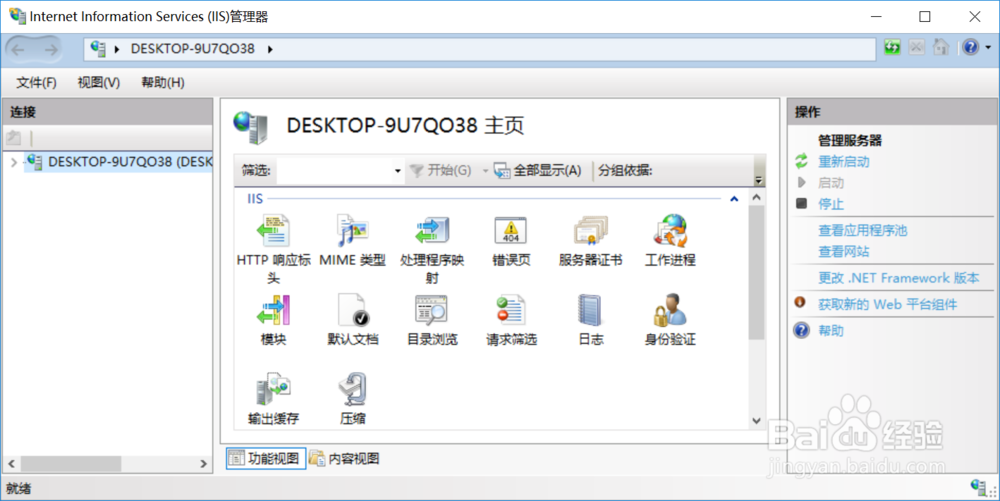Open the 视图(V) menu
This screenshot has width=1000, height=501.
coord(99,82)
